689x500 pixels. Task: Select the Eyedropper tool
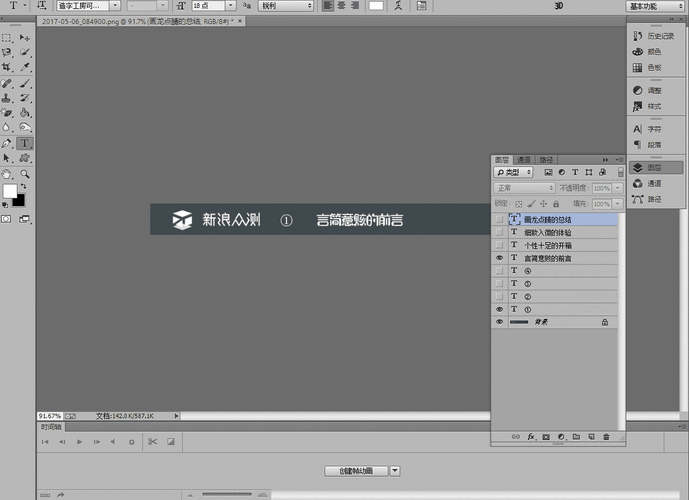point(25,67)
